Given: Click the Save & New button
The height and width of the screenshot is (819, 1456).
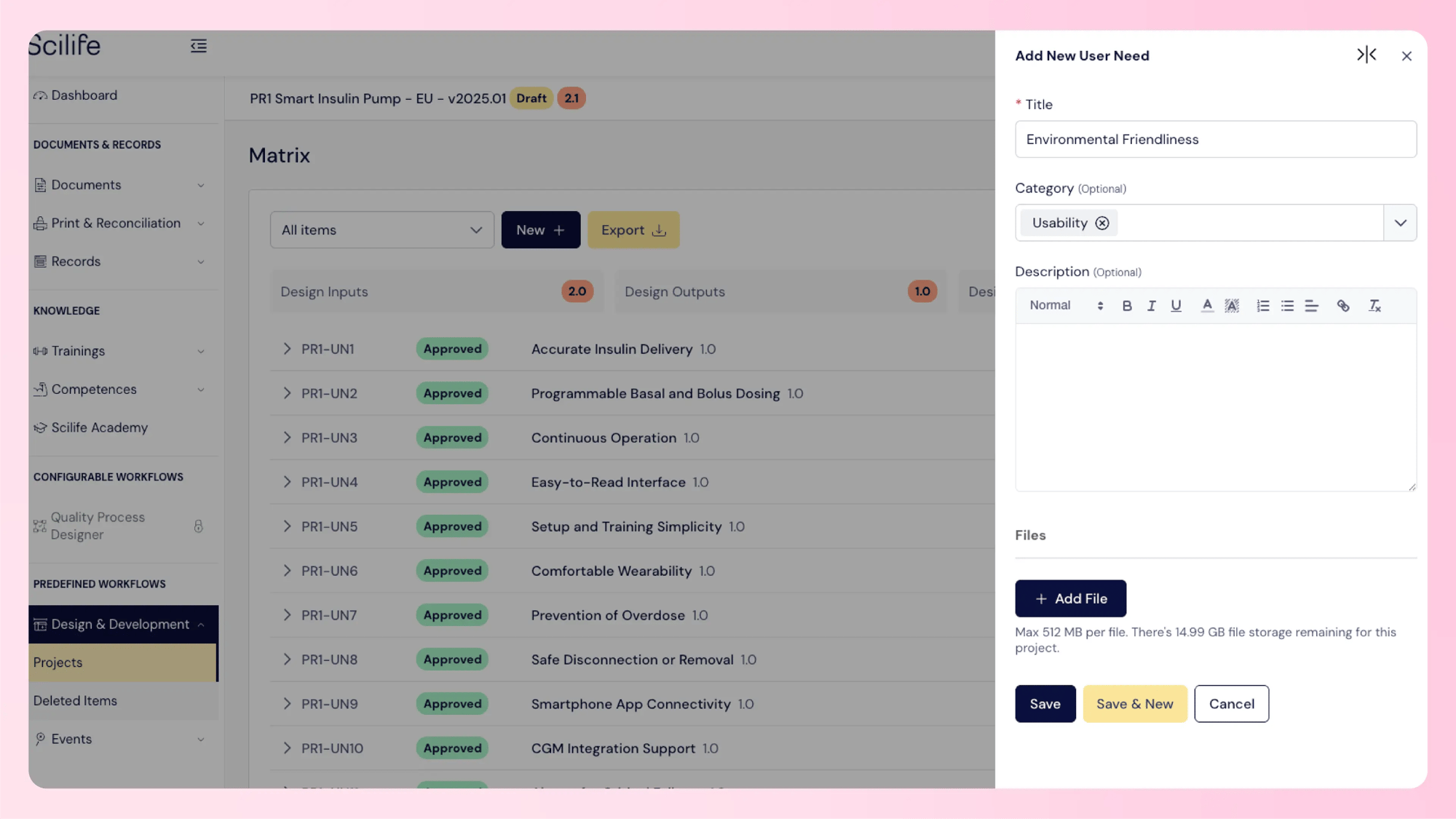Looking at the screenshot, I should [x=1135, y=703].
